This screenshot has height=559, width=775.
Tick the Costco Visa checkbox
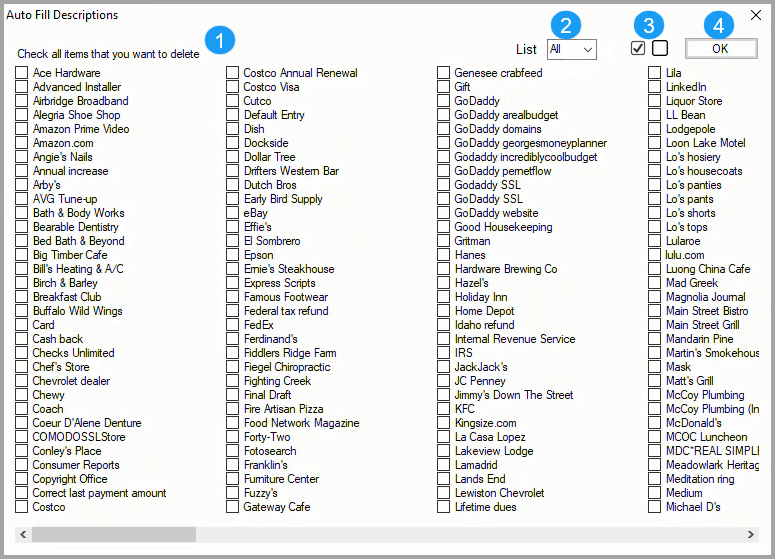[x=232, y=87]
